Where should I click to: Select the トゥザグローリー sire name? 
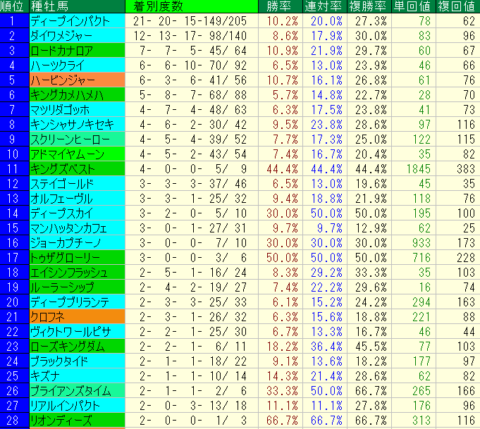tap(65, 258)
